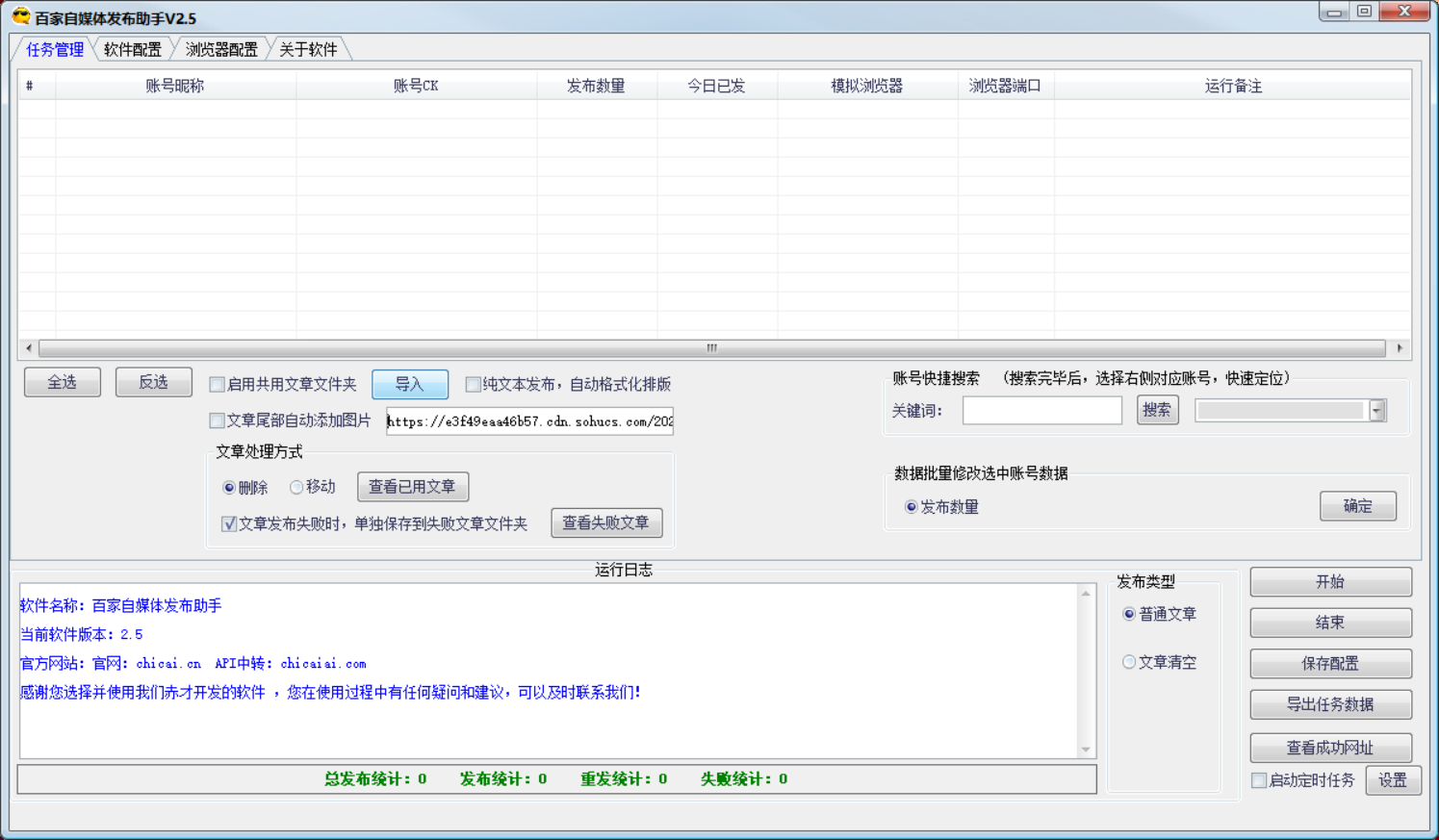The image size is (1439, 840).
Task: Select the 移动 radio button
Action: point(296,488)
